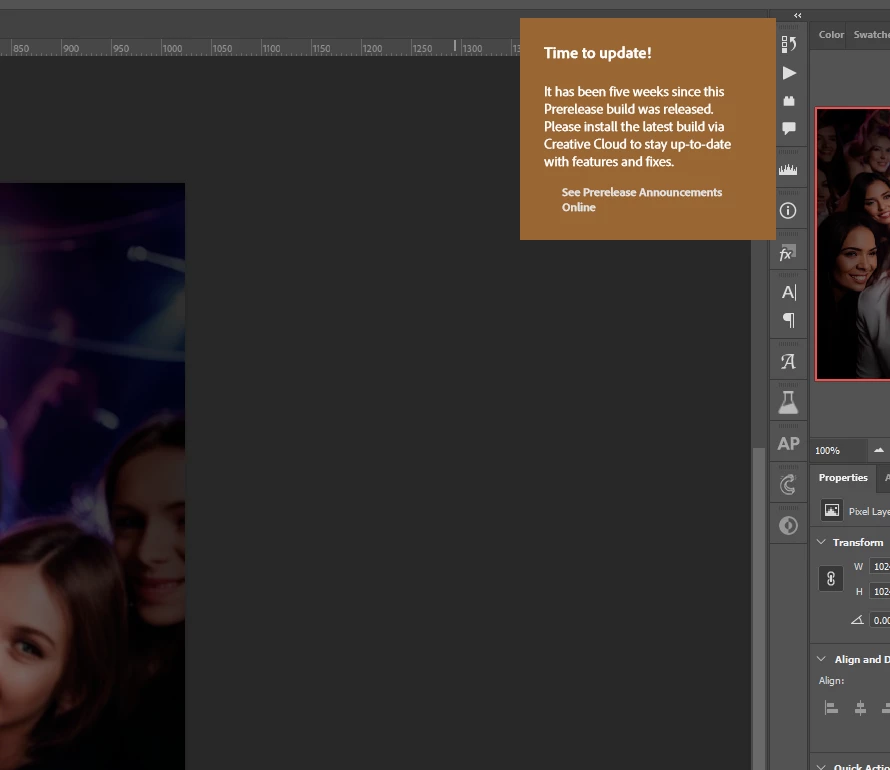Click the rotation angle input field

[880, 620]
